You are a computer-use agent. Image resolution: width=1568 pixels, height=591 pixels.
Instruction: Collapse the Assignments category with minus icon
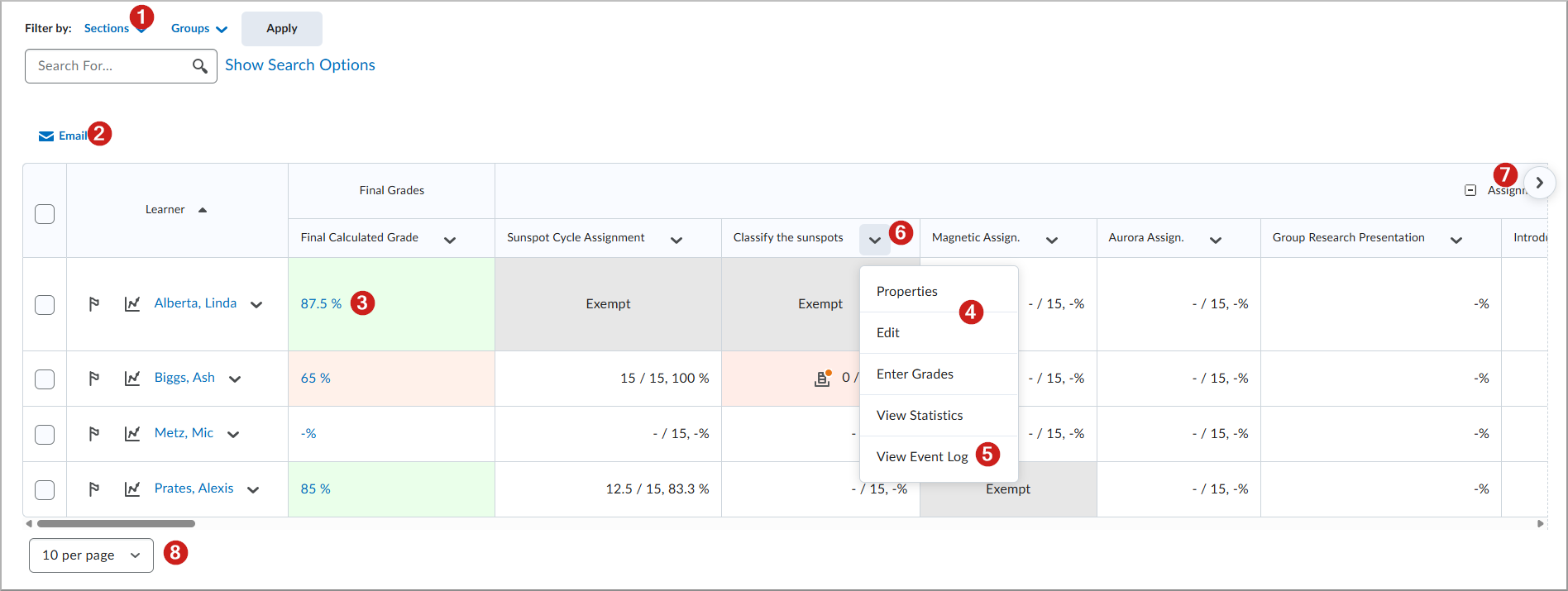(1470, 191)
